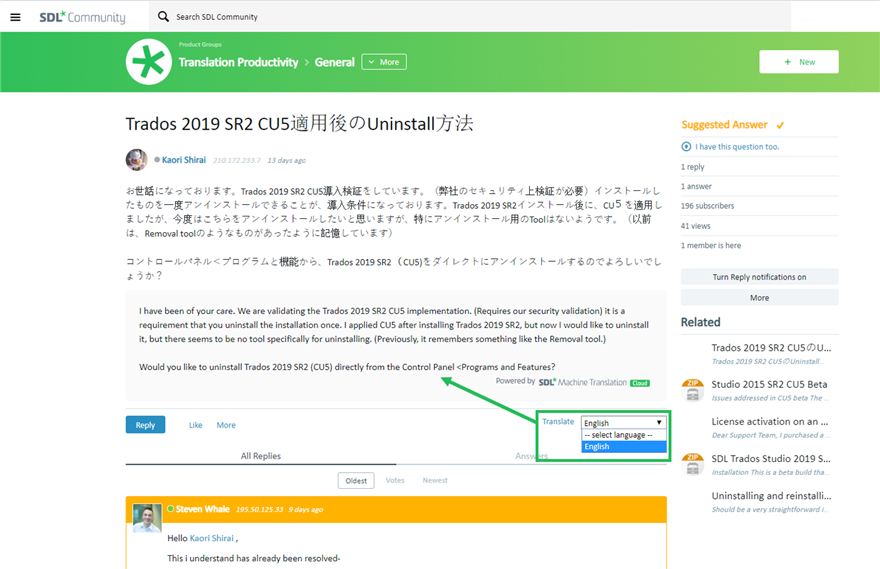880x569 pixels.
Task: Open Steven Whale's avatar picture
Action: point(147,517)
